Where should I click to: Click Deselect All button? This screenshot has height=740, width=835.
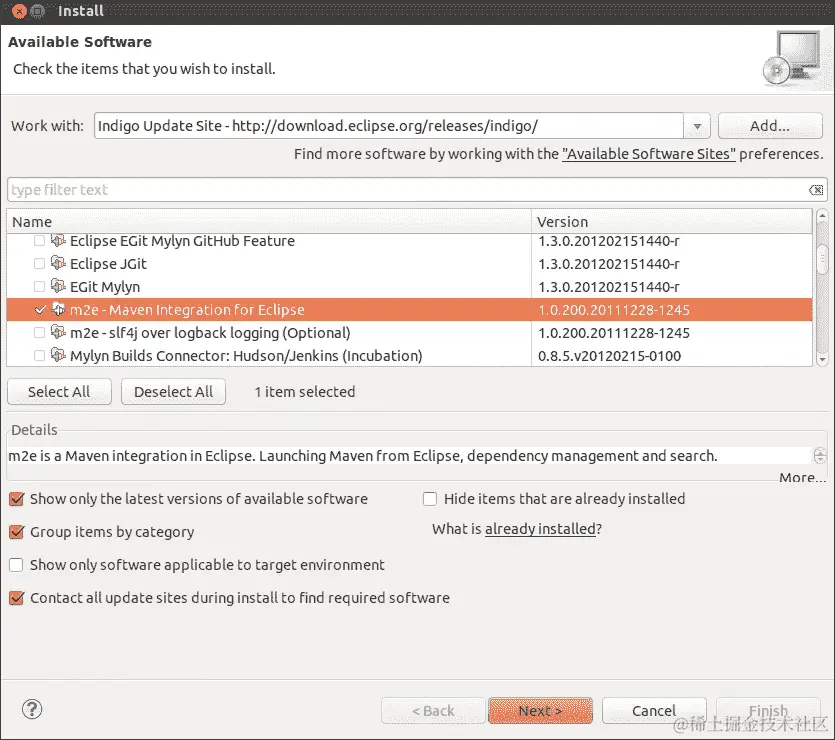173,392
